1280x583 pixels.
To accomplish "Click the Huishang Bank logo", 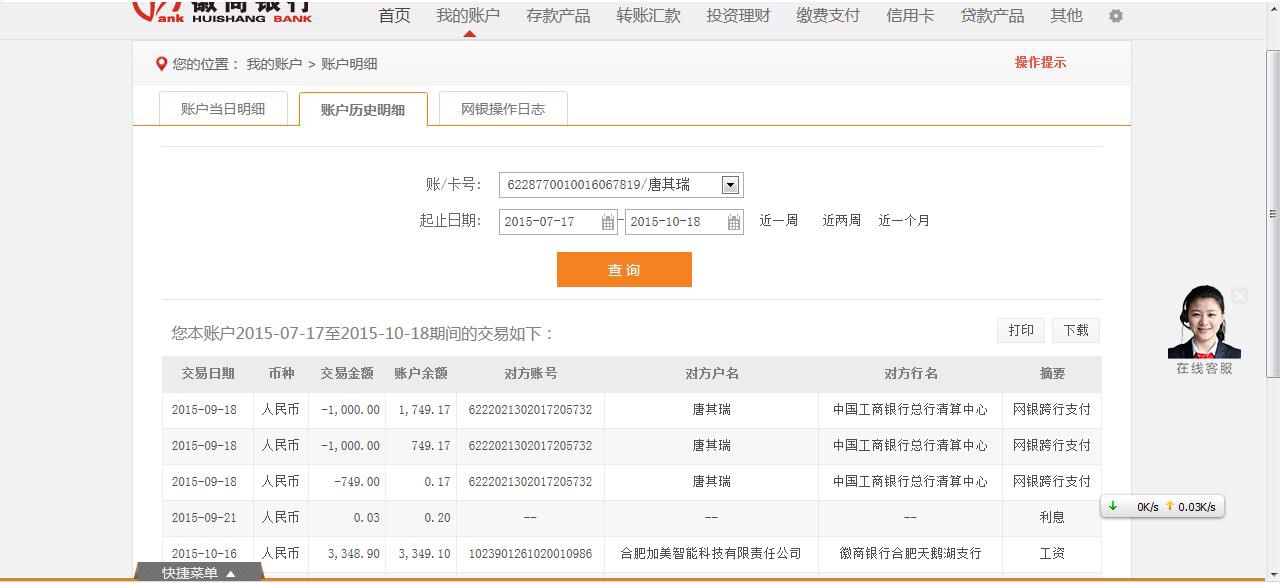I will 223,11.
